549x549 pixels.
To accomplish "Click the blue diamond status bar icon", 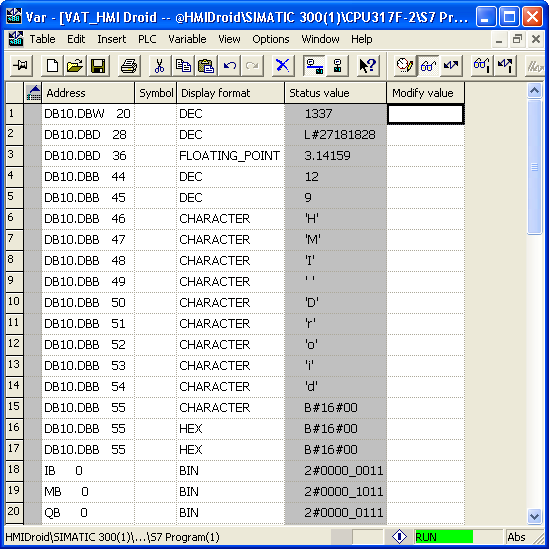I will tap(399, 536).
